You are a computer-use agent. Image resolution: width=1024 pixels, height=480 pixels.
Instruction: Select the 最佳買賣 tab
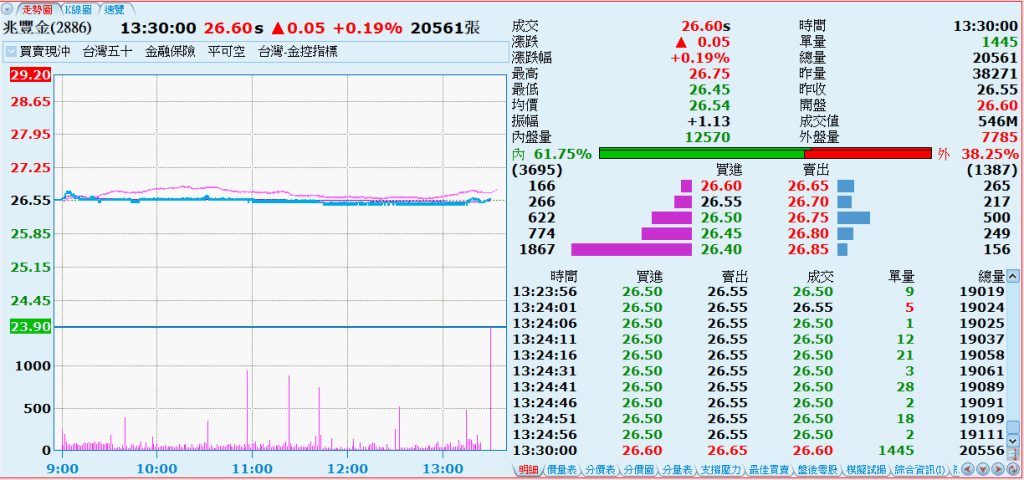[x=769, y=470]
